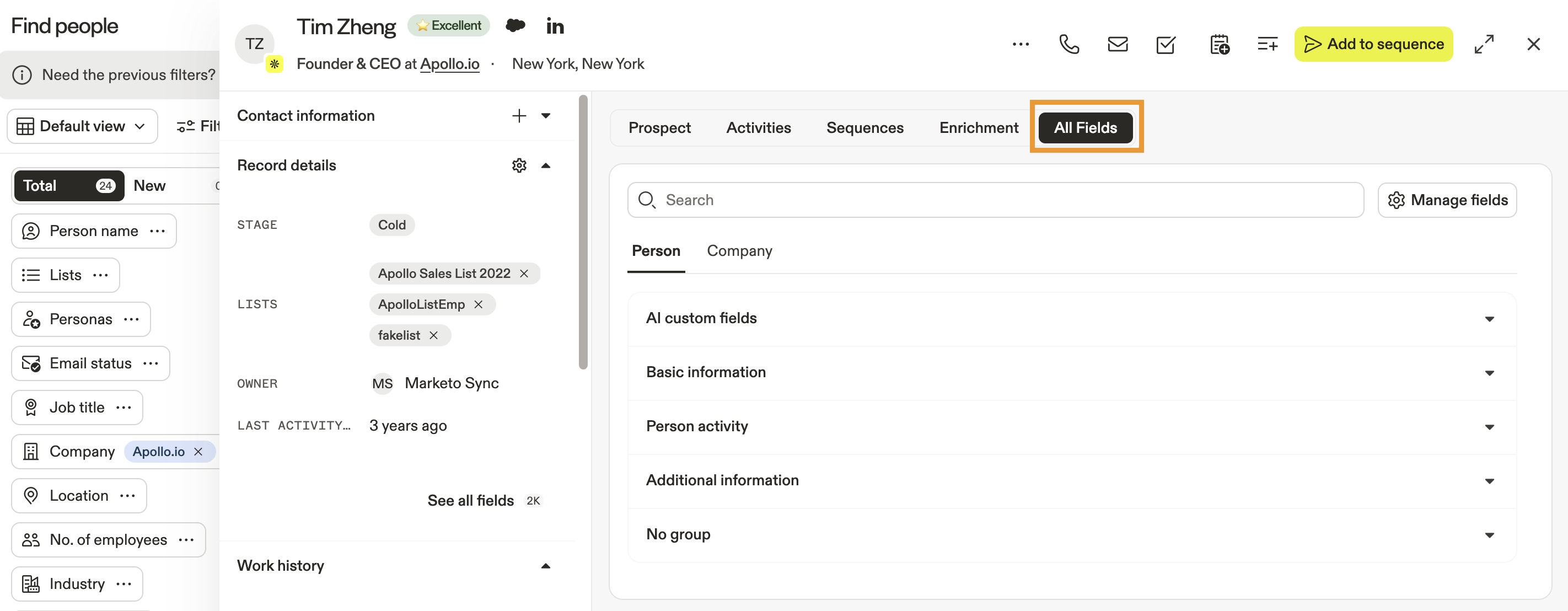Open Lists filter options ellipsis

pyautogui.click(x=100, y=275)
